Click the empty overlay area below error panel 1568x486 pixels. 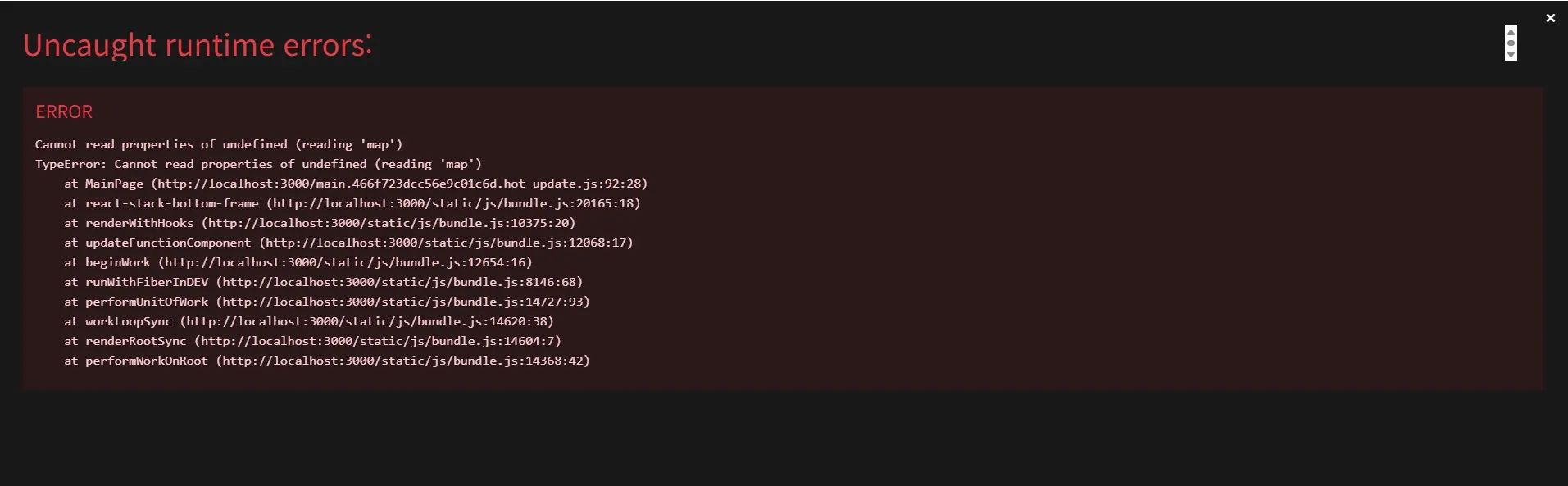[784, 438]
